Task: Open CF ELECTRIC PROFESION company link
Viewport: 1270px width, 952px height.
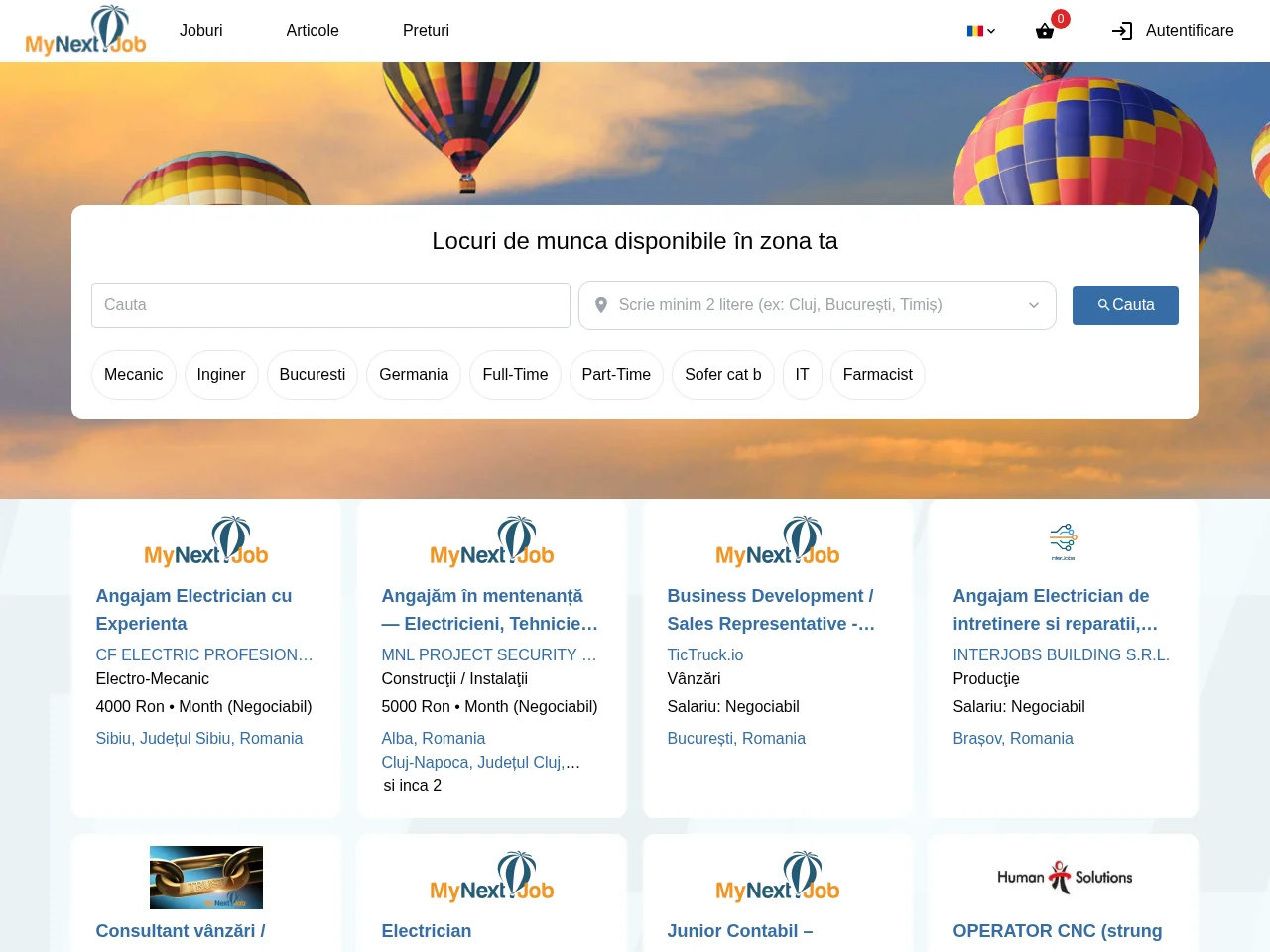Action: 204,655
